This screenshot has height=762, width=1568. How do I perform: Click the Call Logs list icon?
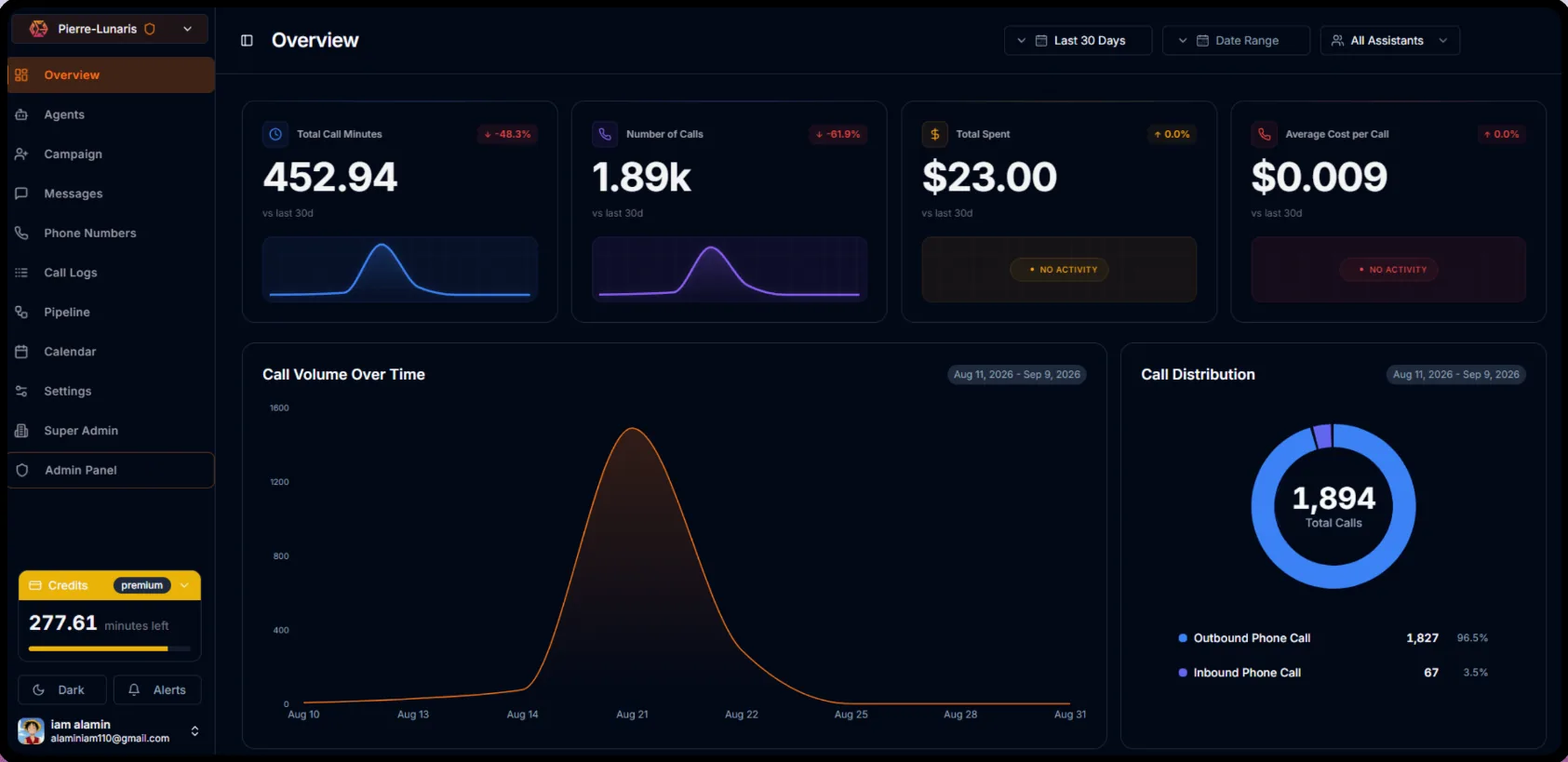[21, 273]
